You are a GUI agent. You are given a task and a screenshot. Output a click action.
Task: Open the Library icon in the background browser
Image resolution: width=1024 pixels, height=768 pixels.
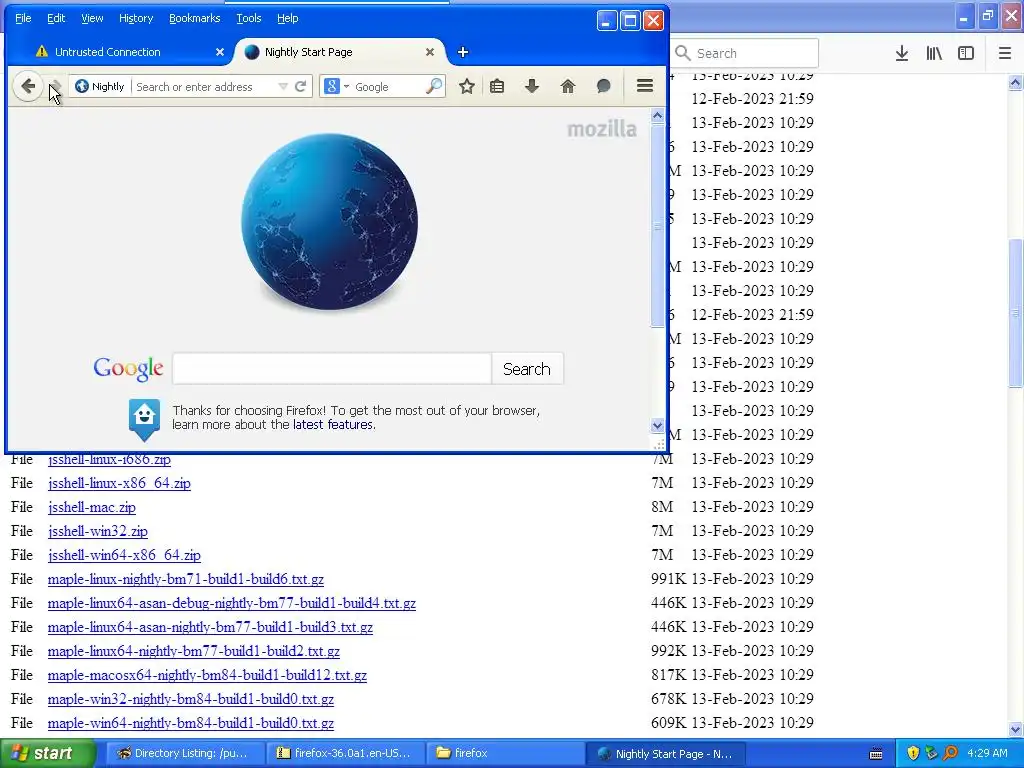tap(934, 53)
